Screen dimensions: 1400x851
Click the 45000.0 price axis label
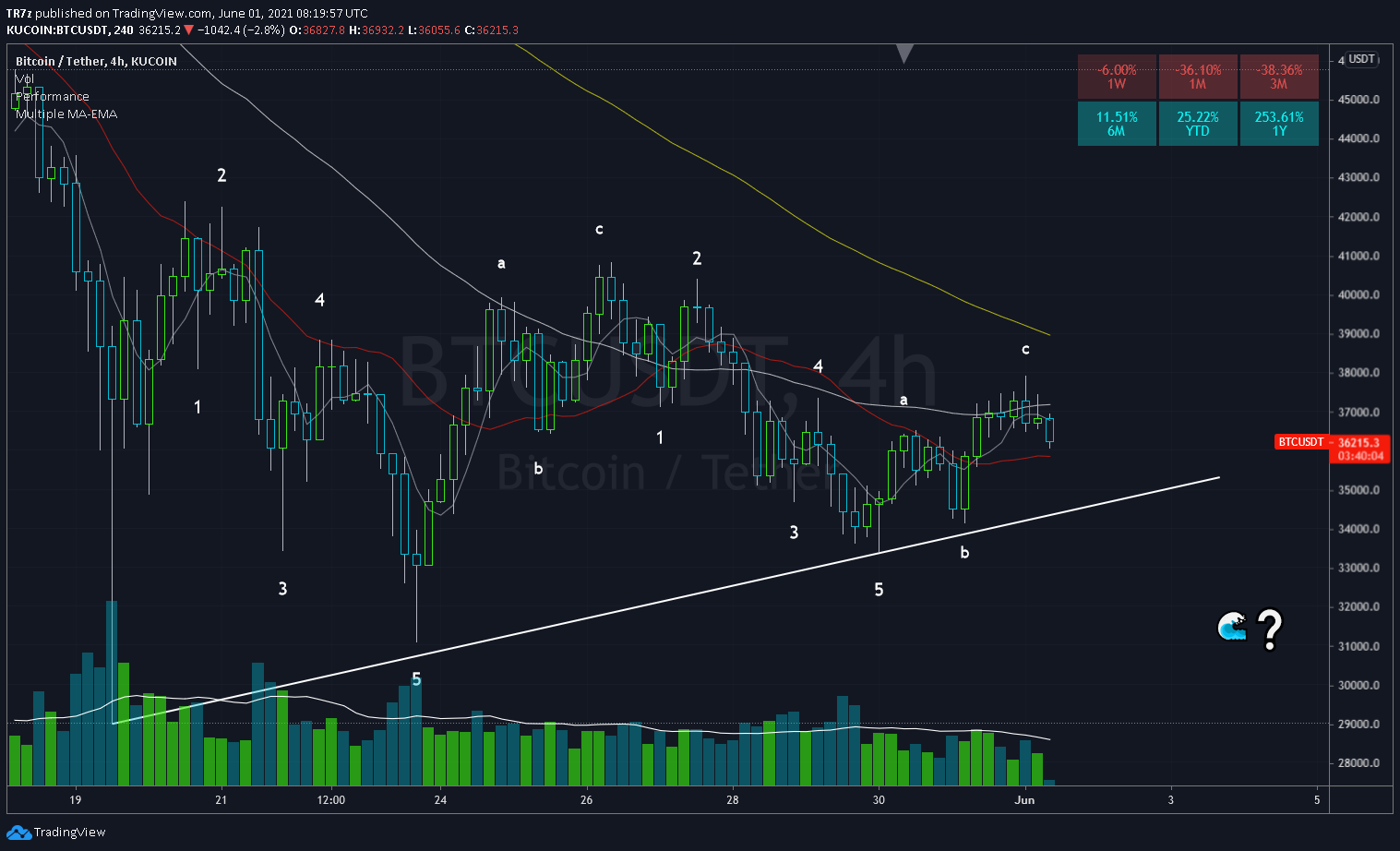pyautogui.click(x=1359, y=100)
